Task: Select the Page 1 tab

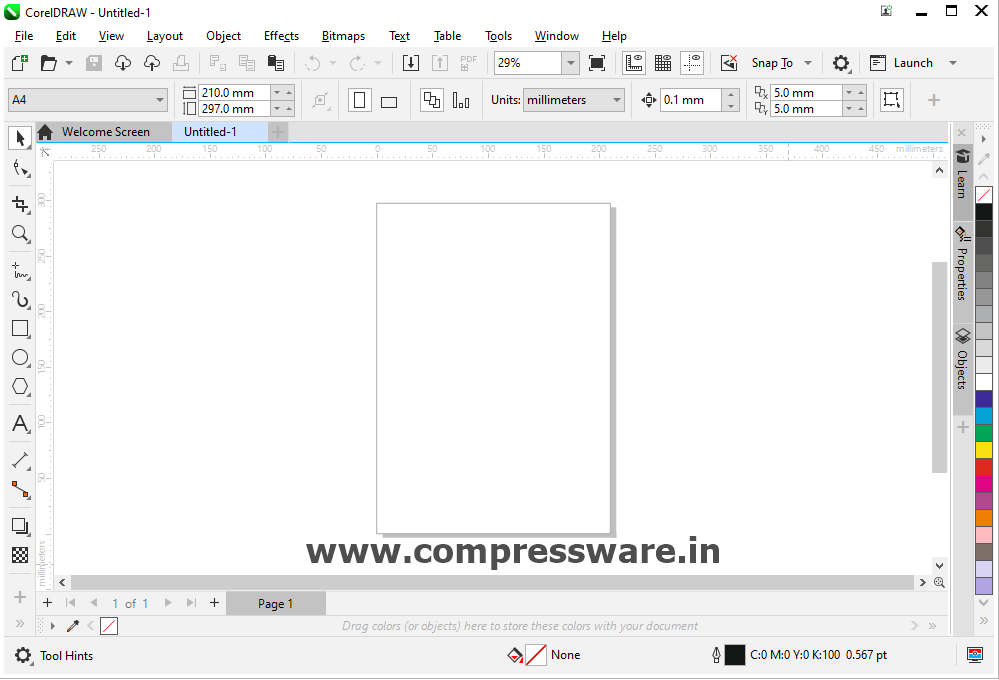Action: point(276,604)
